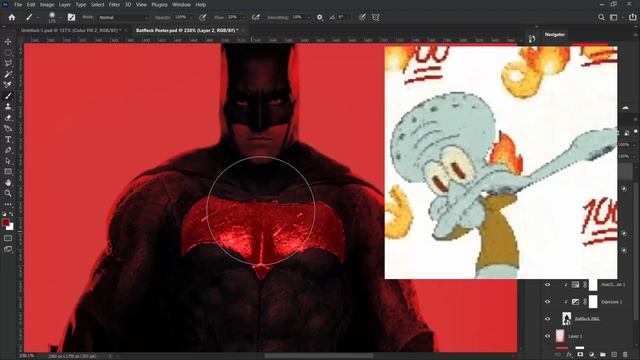Select the Pen tool
The image size is (640, 360).
pos(8,150)
